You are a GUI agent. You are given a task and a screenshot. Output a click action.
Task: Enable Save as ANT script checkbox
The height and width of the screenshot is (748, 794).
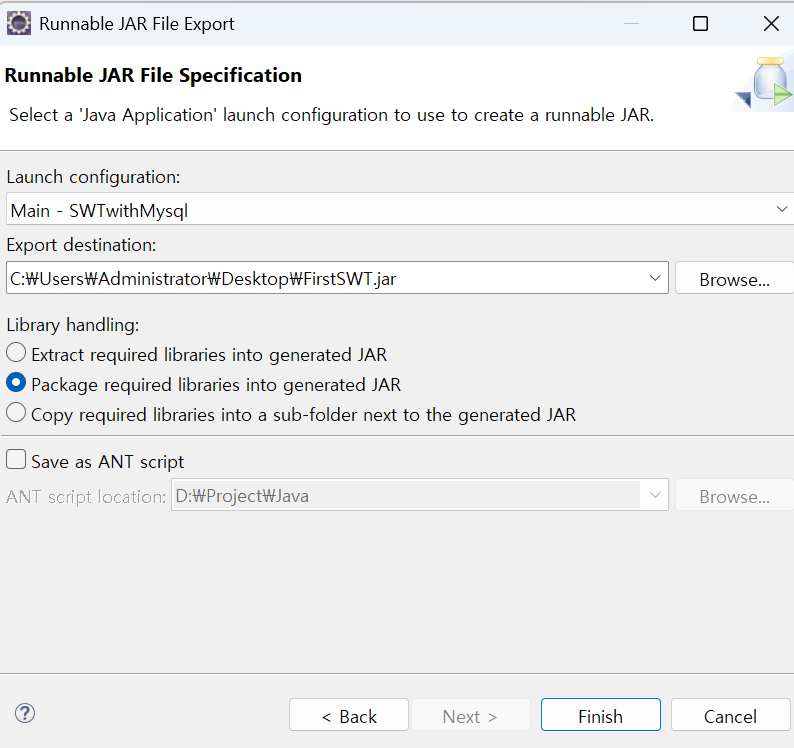[x=95, y=461]
